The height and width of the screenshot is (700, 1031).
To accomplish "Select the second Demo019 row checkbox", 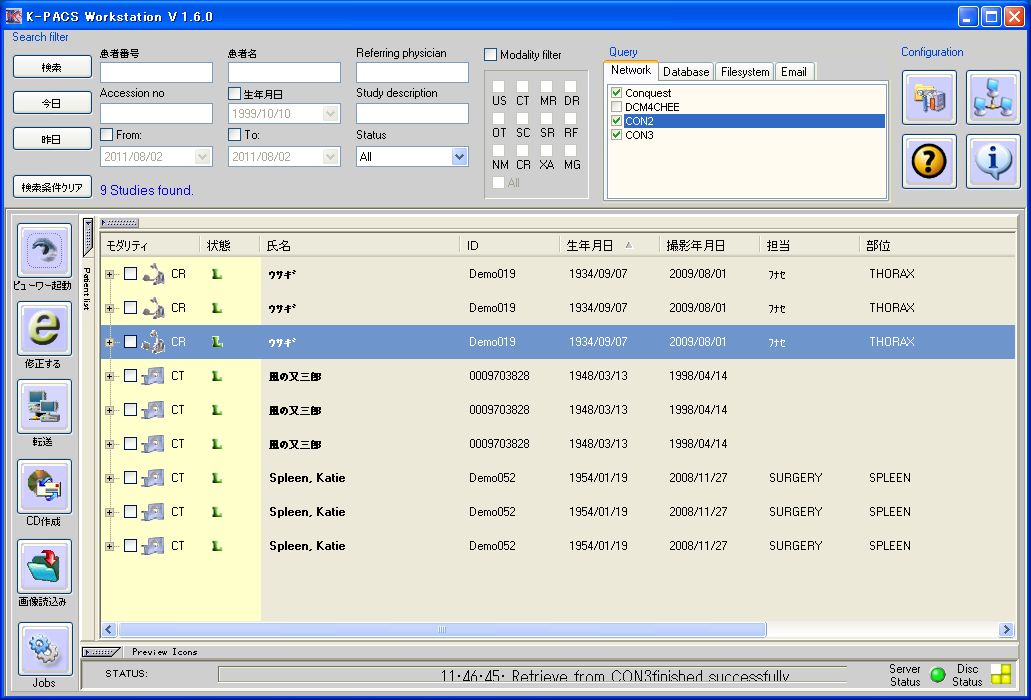I will click(x=130, y=308).
